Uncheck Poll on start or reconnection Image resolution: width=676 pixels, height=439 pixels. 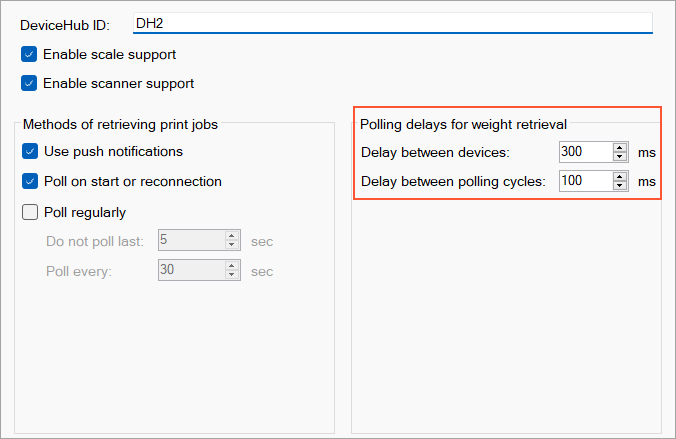30,181
